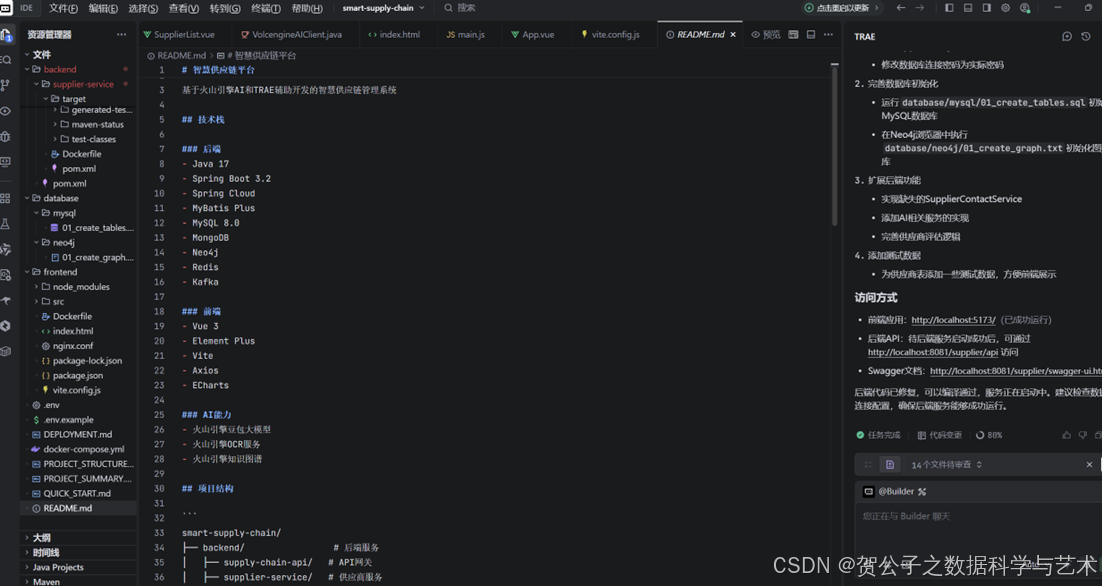Open the 编辑(E) menu
The width and height of the screenshot is (1102, 586).
(x=103, y=8)
